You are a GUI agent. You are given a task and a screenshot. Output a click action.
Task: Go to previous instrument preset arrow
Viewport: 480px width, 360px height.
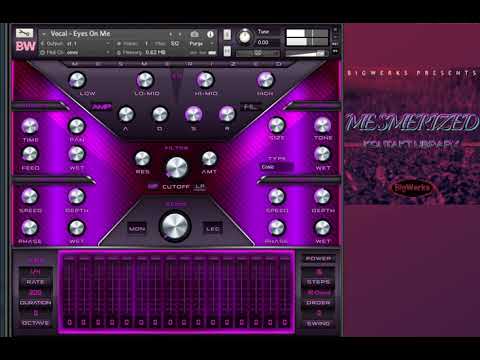tap(171, 34)
